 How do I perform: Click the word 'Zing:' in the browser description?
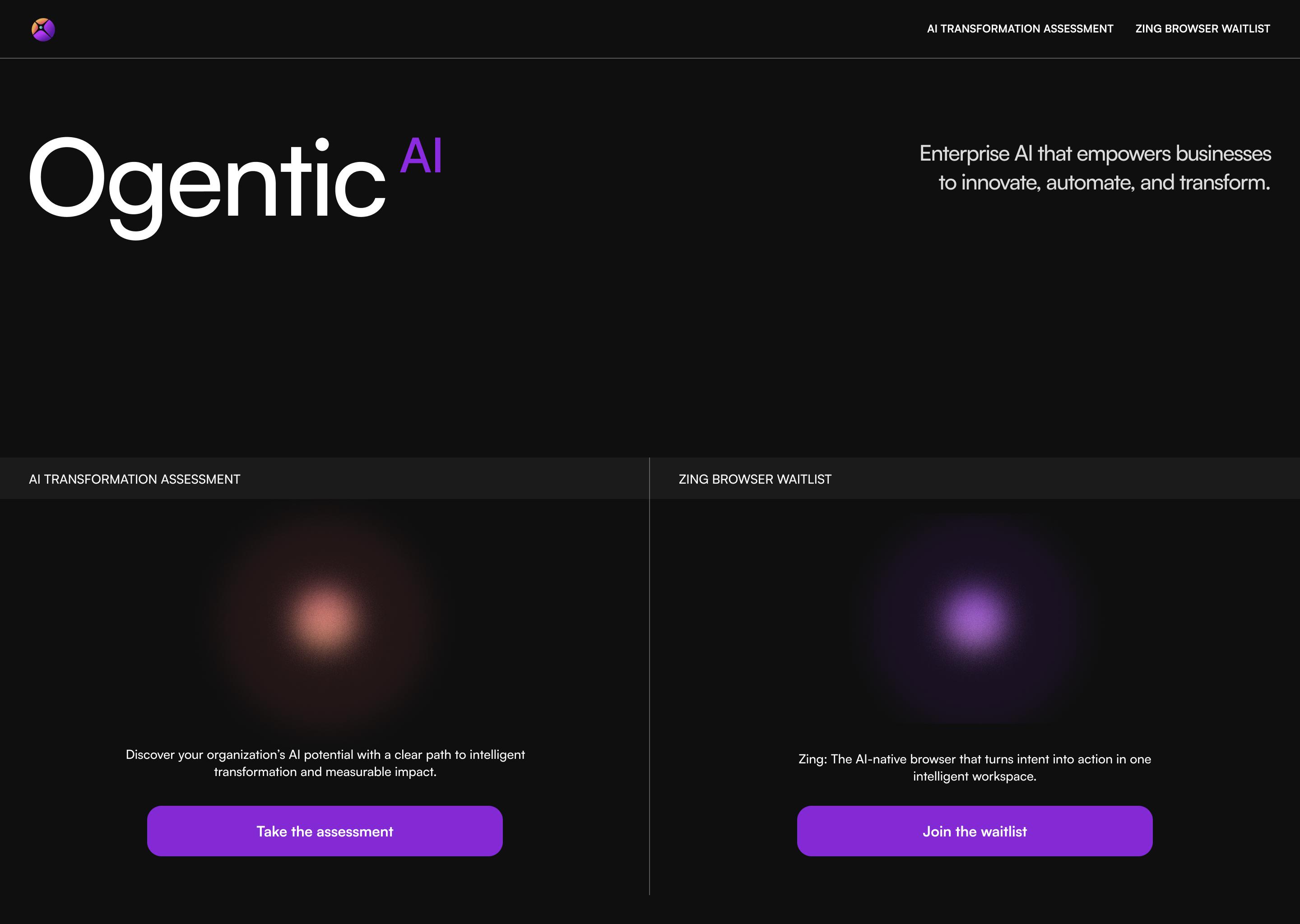(812, 759)
